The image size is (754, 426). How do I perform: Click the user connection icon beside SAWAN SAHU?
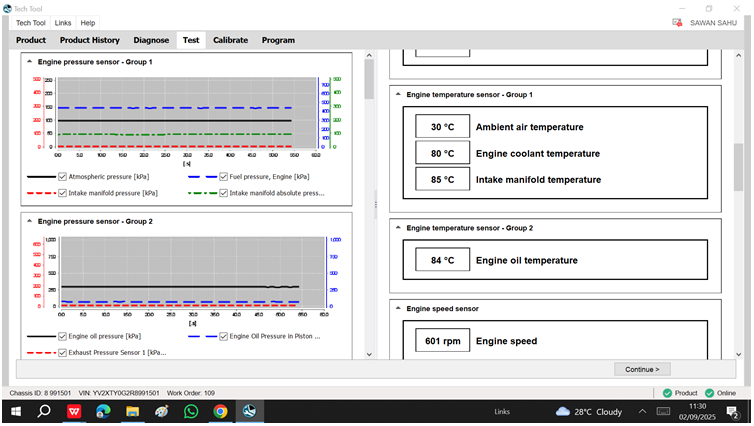[677, 23]
